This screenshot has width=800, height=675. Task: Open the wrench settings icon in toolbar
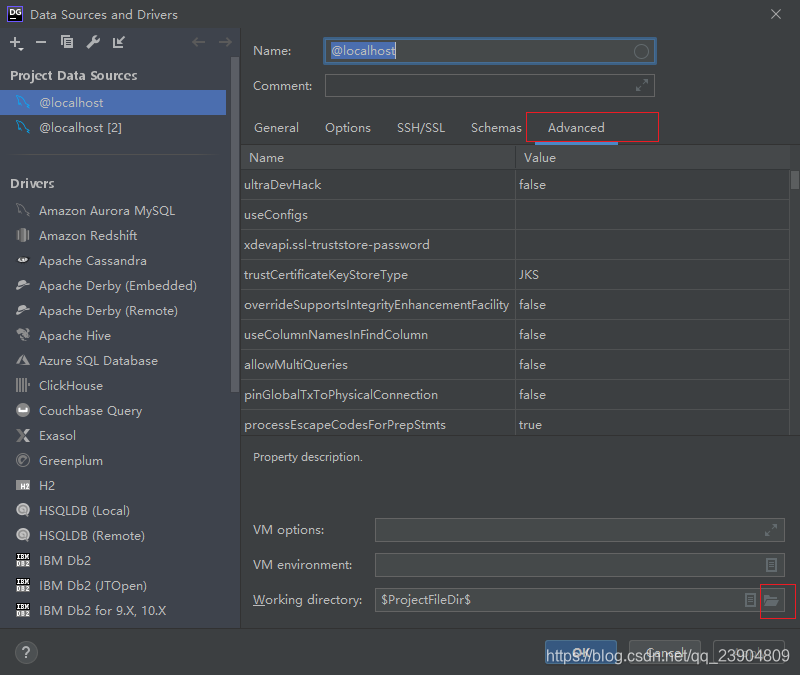click(x=93, y=42)
